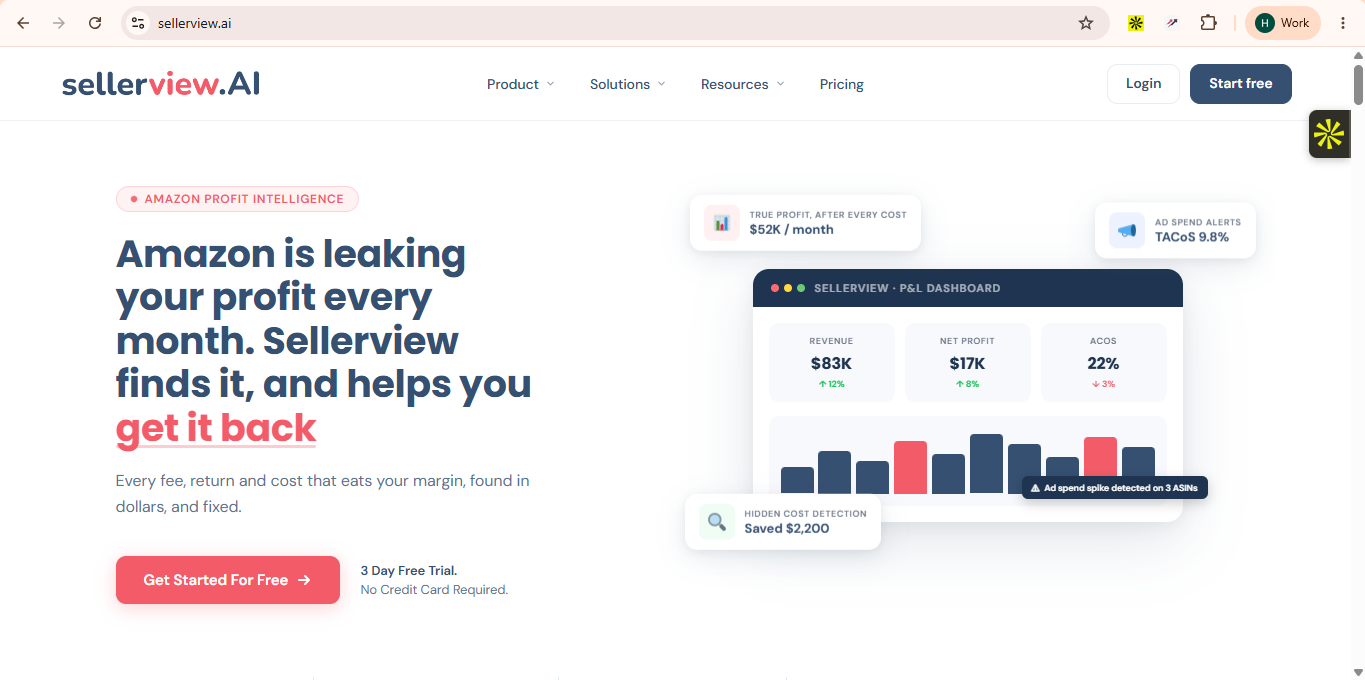Click Get Started For Free button
This screenshot has width=1365, height=680.
click(x=228, y=580)
